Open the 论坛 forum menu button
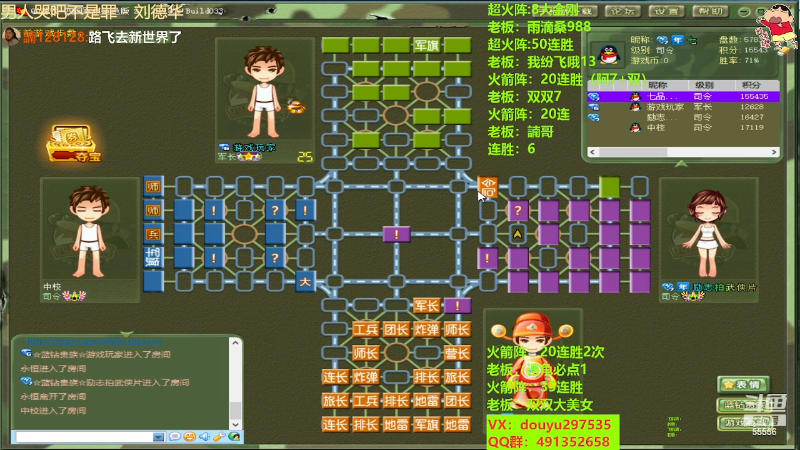 point(623,11)
